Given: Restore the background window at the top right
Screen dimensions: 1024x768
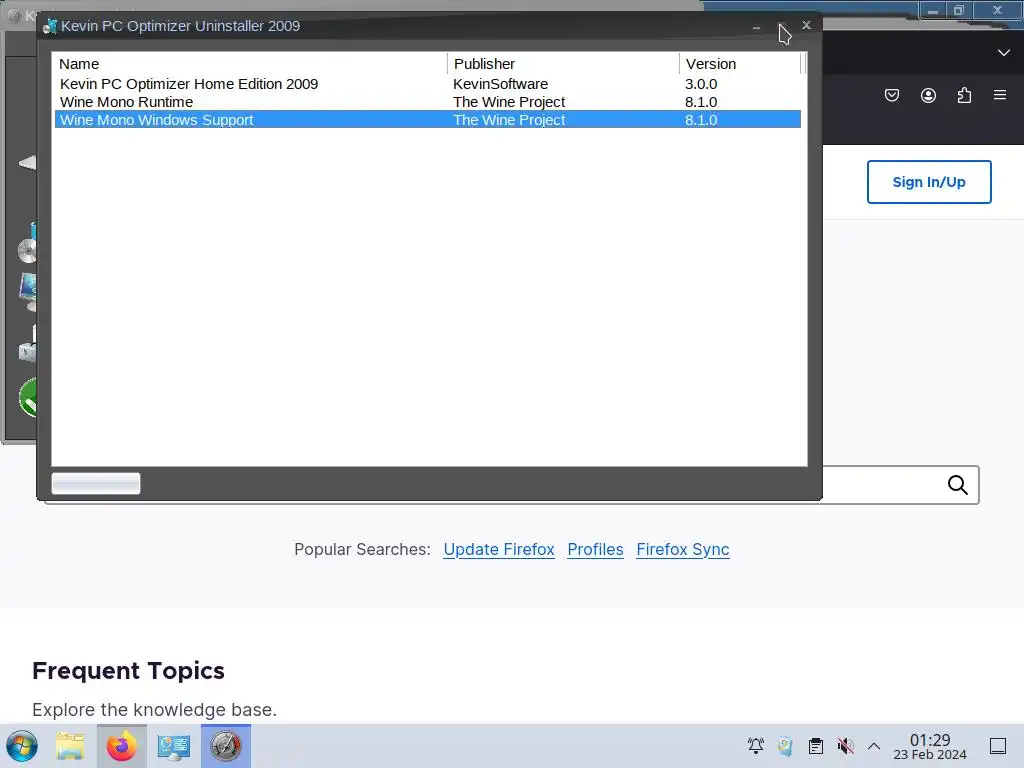Looking at the screenshot, I should pos(959,10).
